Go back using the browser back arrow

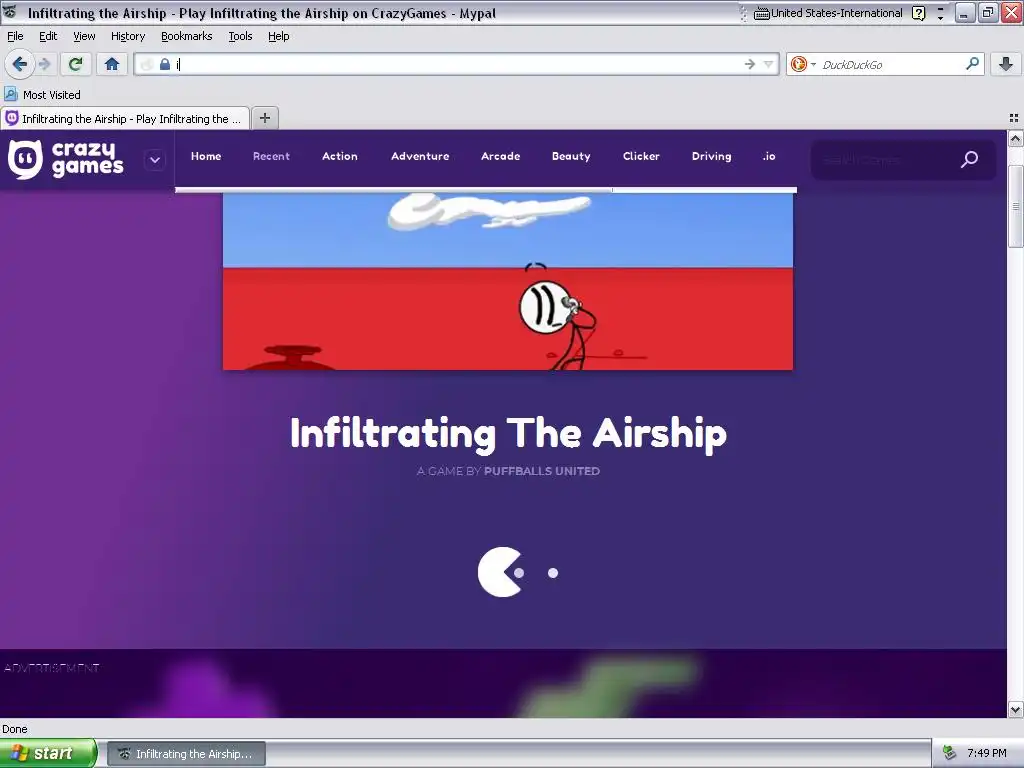click(19, 64)
